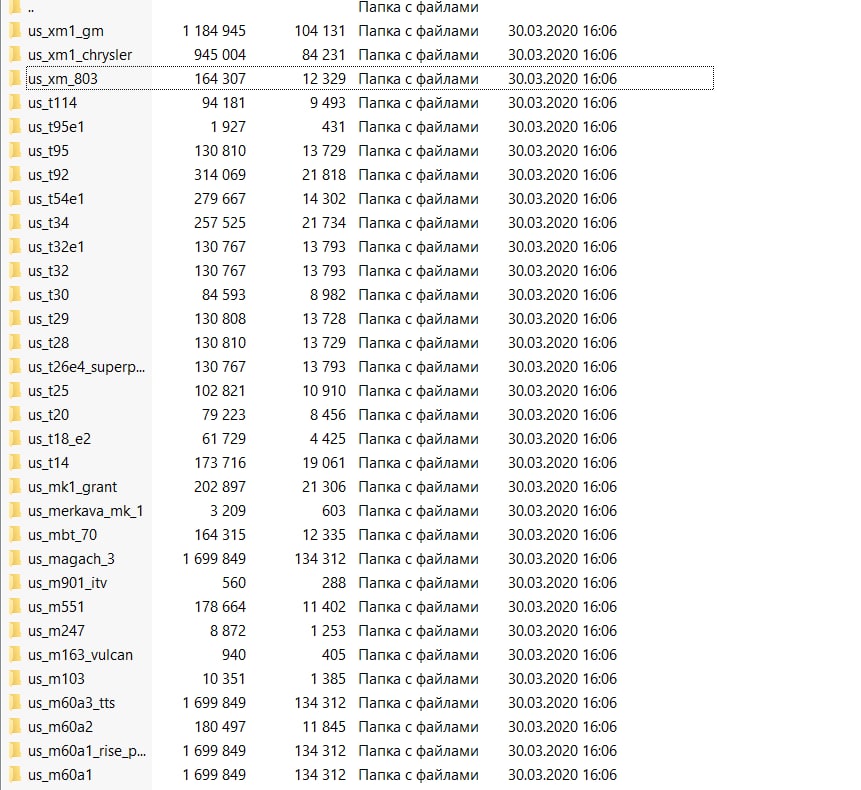This screenshot has height=790, width=861.
Task: Click the folder icon of us_m901_itv
Action: (15, 582)
